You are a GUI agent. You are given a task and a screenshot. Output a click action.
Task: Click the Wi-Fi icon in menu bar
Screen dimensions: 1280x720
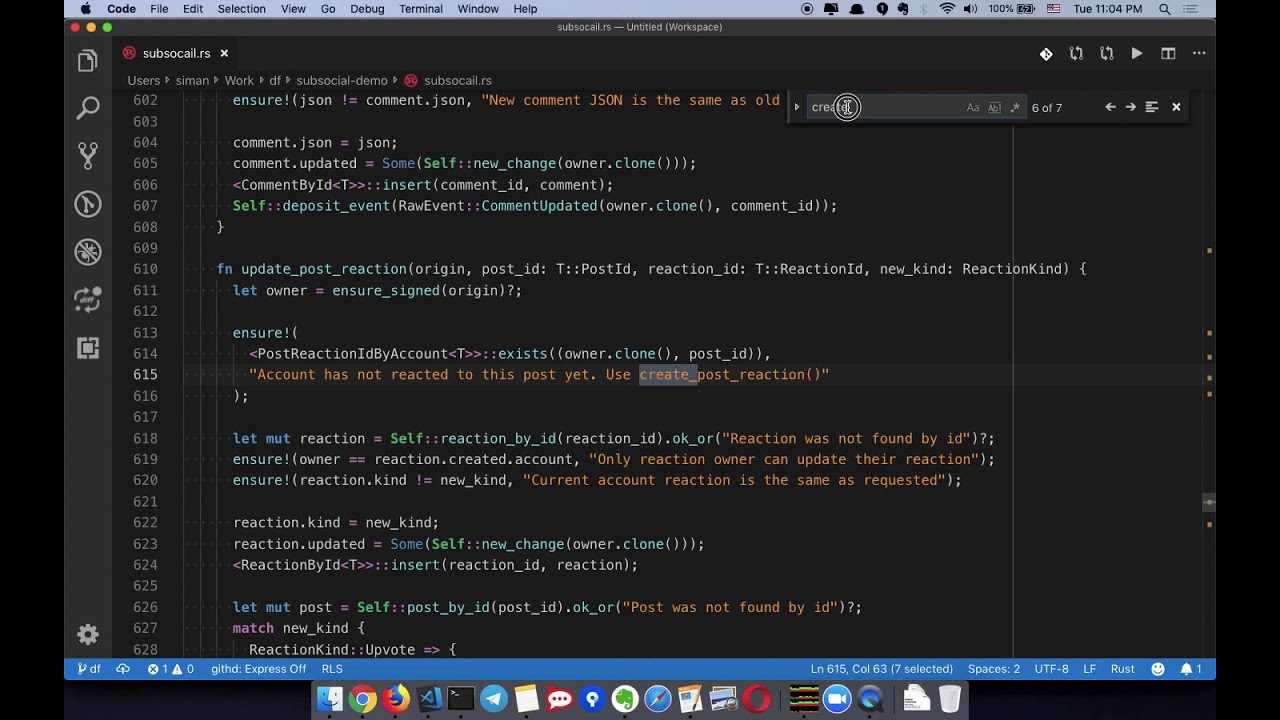[x=947, y=9]
